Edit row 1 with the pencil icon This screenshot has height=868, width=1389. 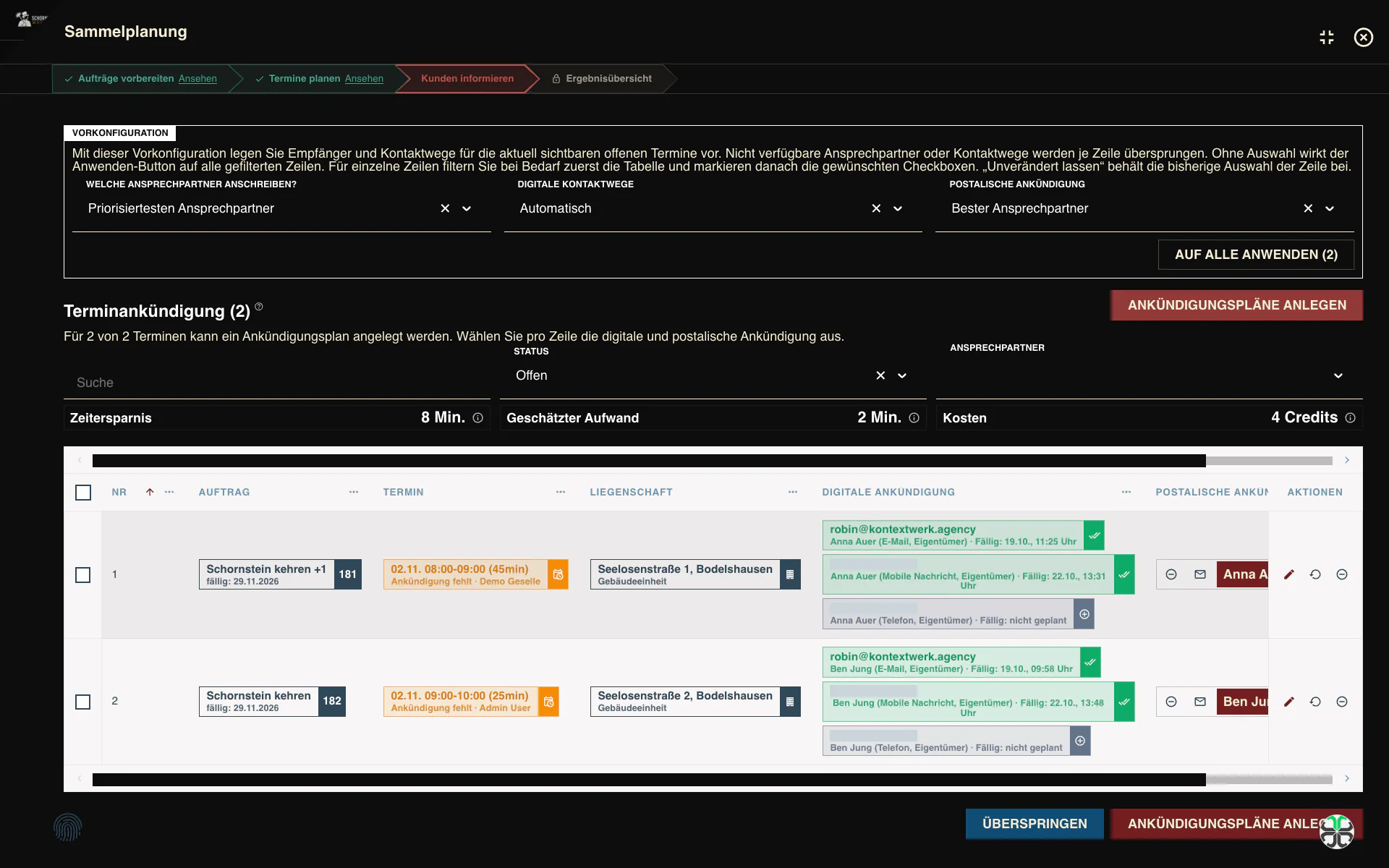tap(1288, 574)
